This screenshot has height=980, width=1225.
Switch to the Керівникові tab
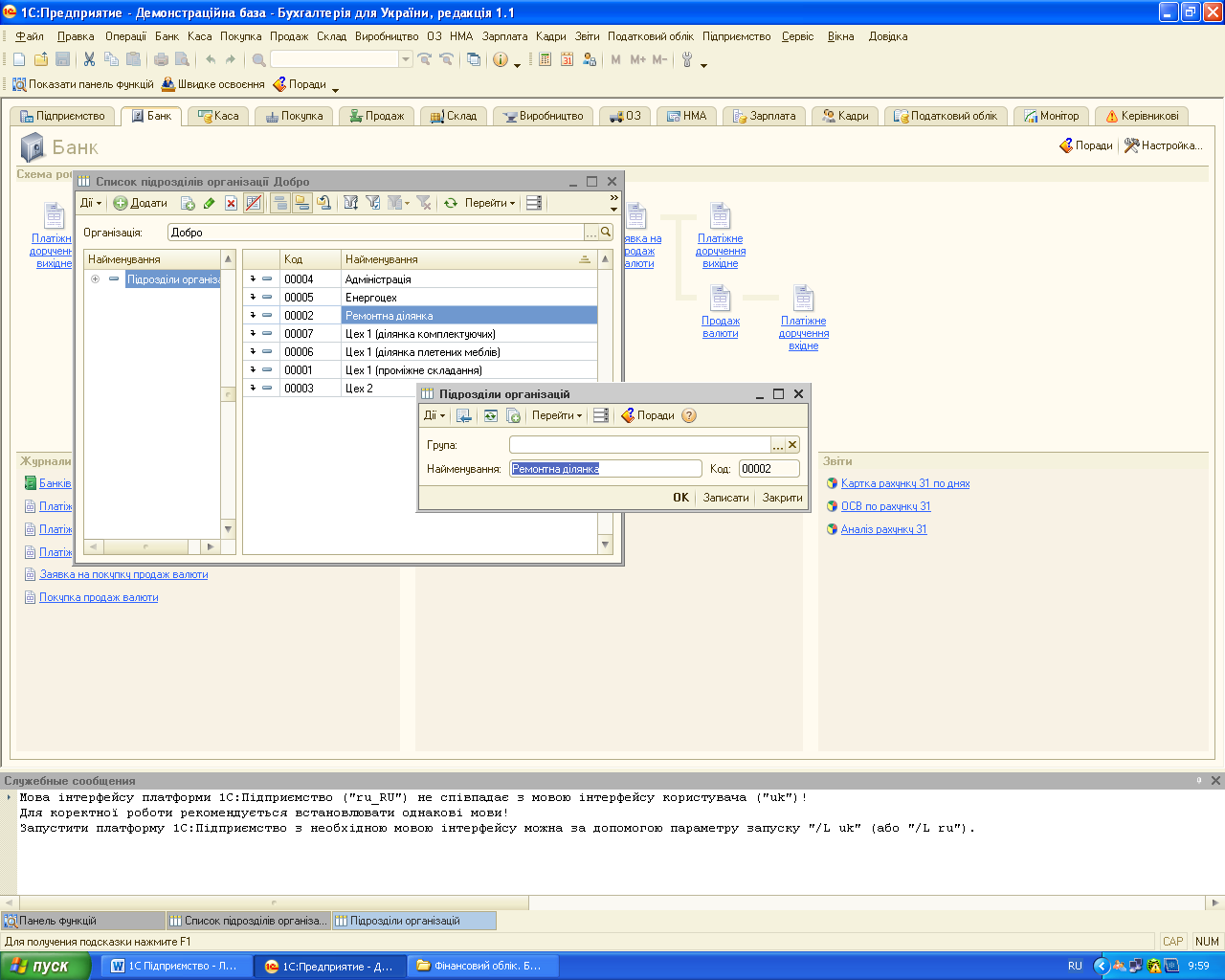(x=1142, y=116)
